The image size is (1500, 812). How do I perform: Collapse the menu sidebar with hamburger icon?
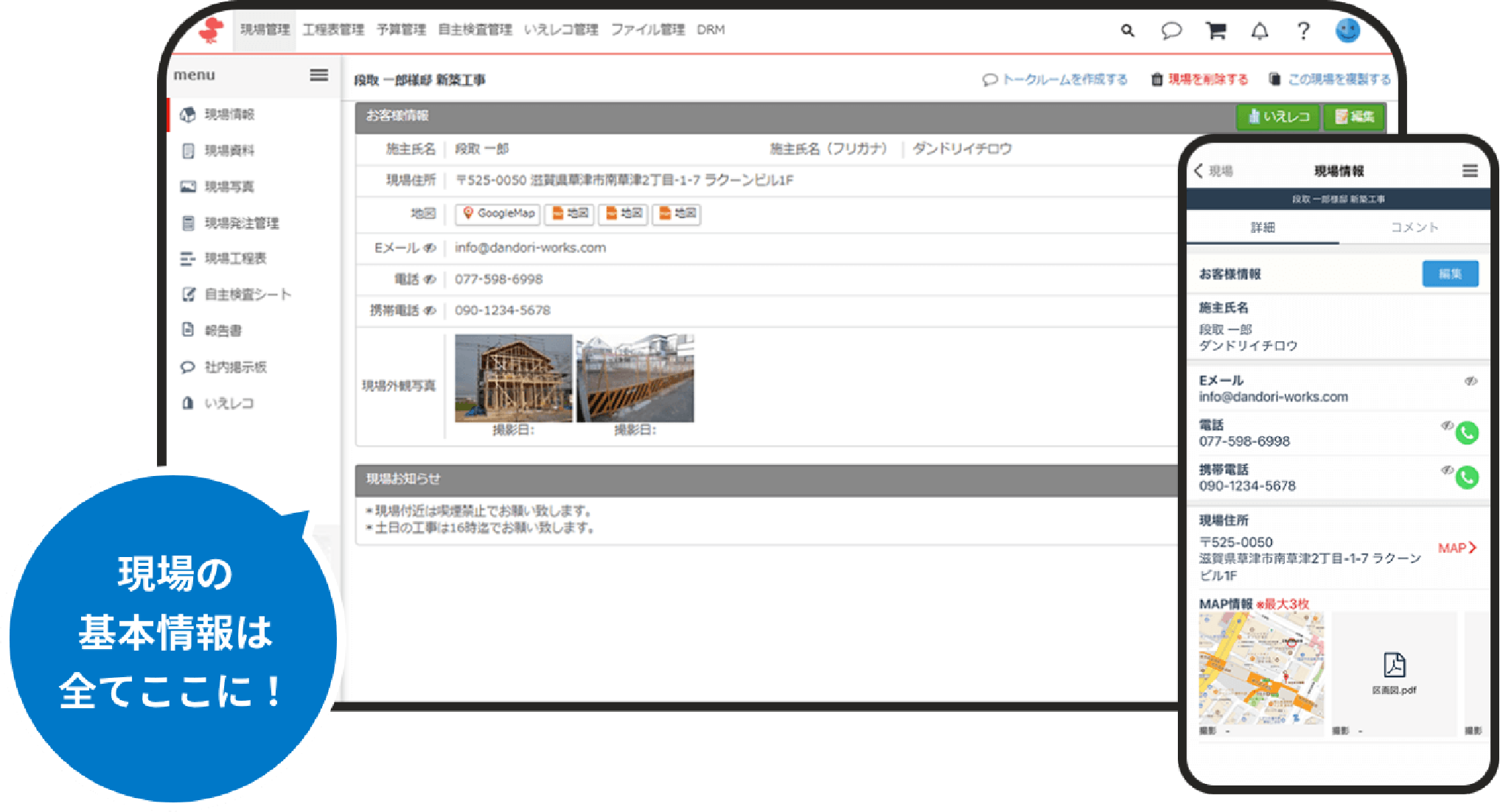click(x=318, y=75)
